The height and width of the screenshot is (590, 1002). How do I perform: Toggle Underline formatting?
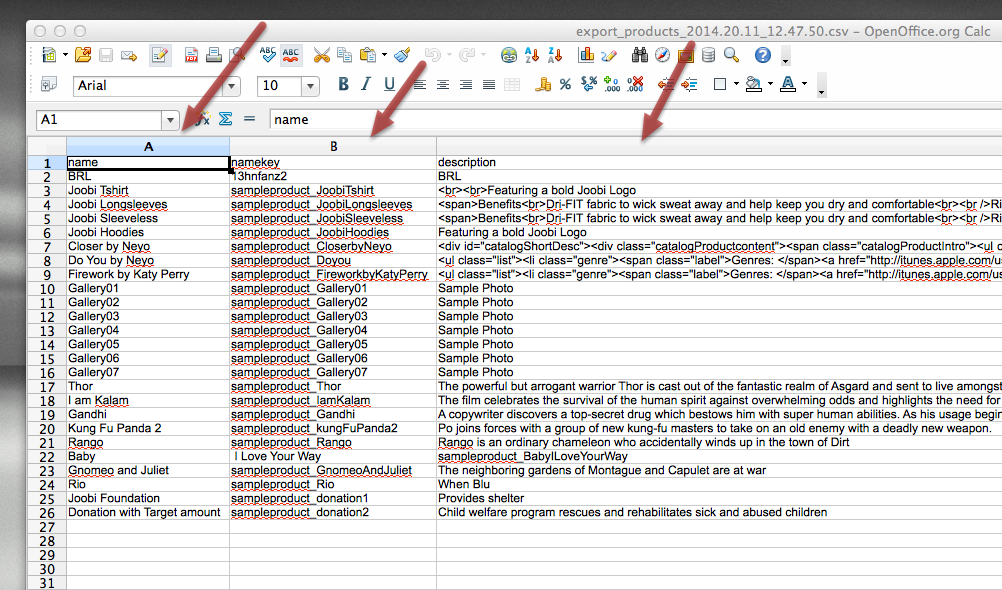(389, 84)
